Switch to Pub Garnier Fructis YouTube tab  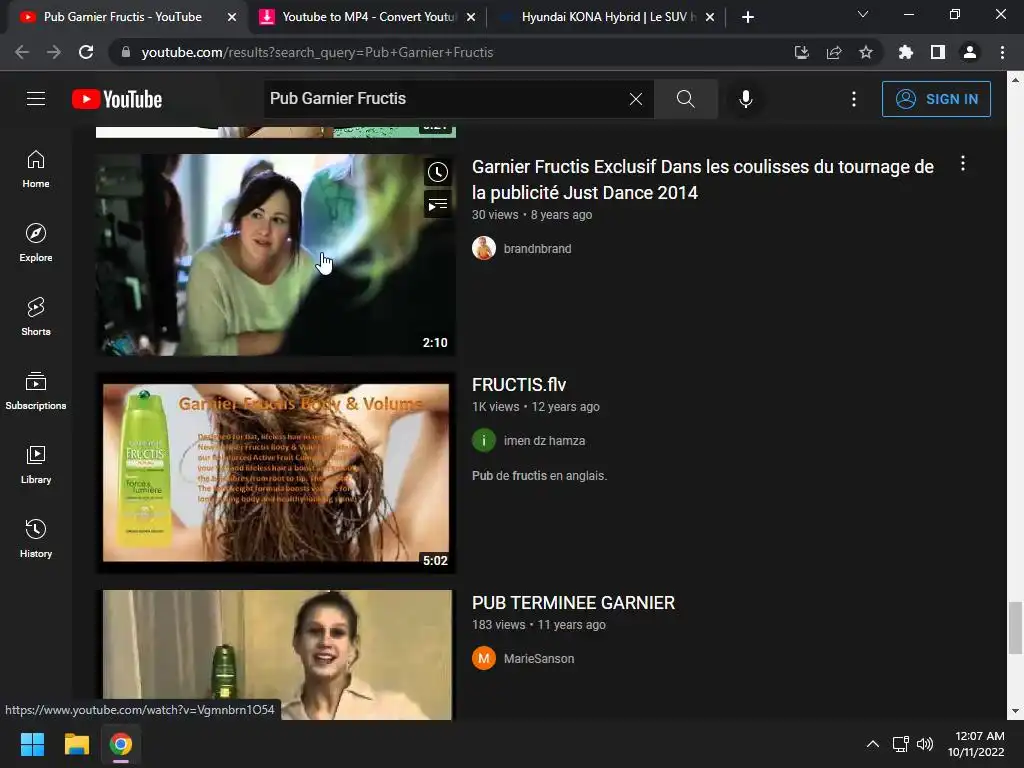123,17
